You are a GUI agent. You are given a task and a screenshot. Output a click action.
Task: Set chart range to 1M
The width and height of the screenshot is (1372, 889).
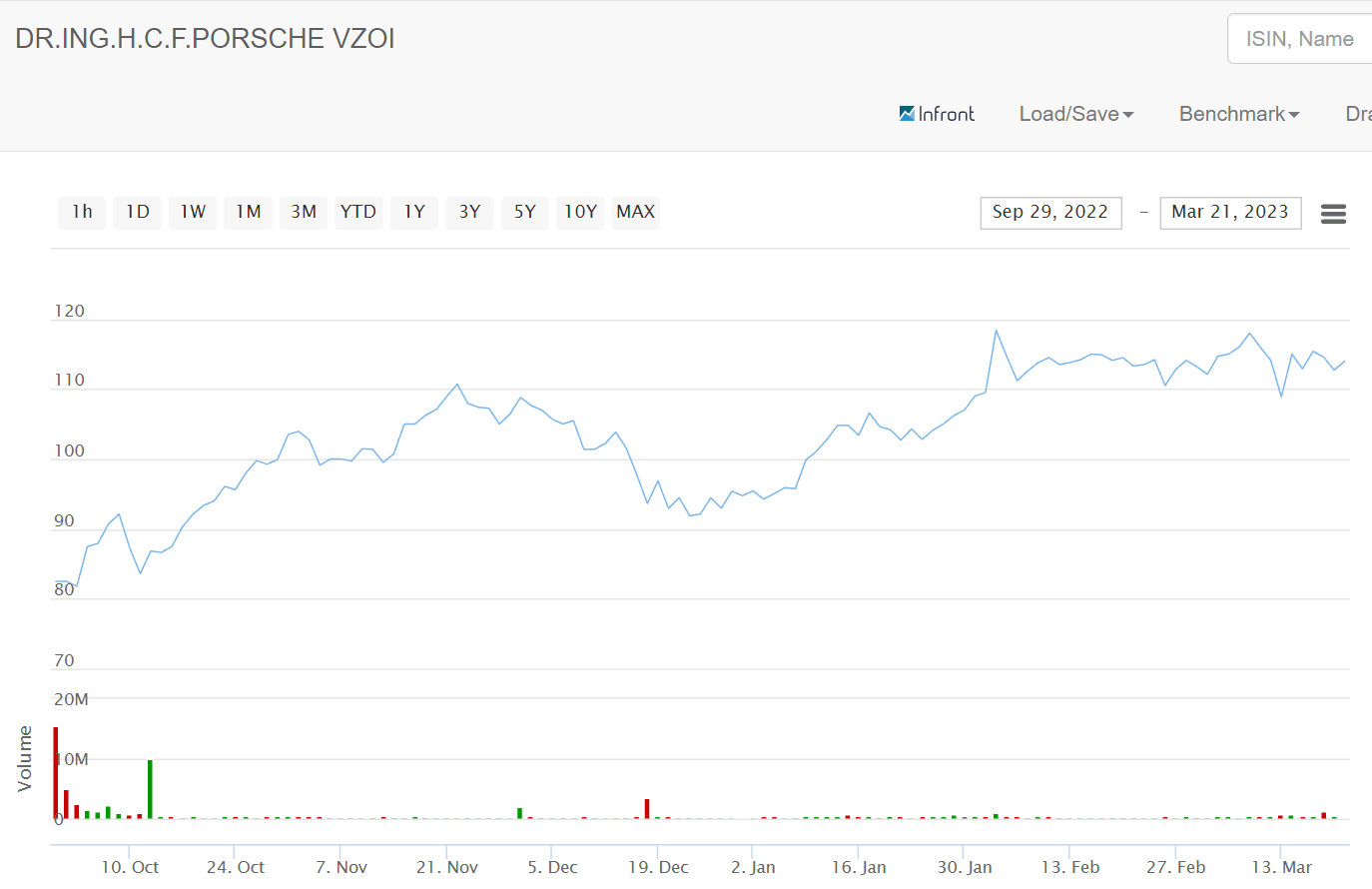pos(249,212)
